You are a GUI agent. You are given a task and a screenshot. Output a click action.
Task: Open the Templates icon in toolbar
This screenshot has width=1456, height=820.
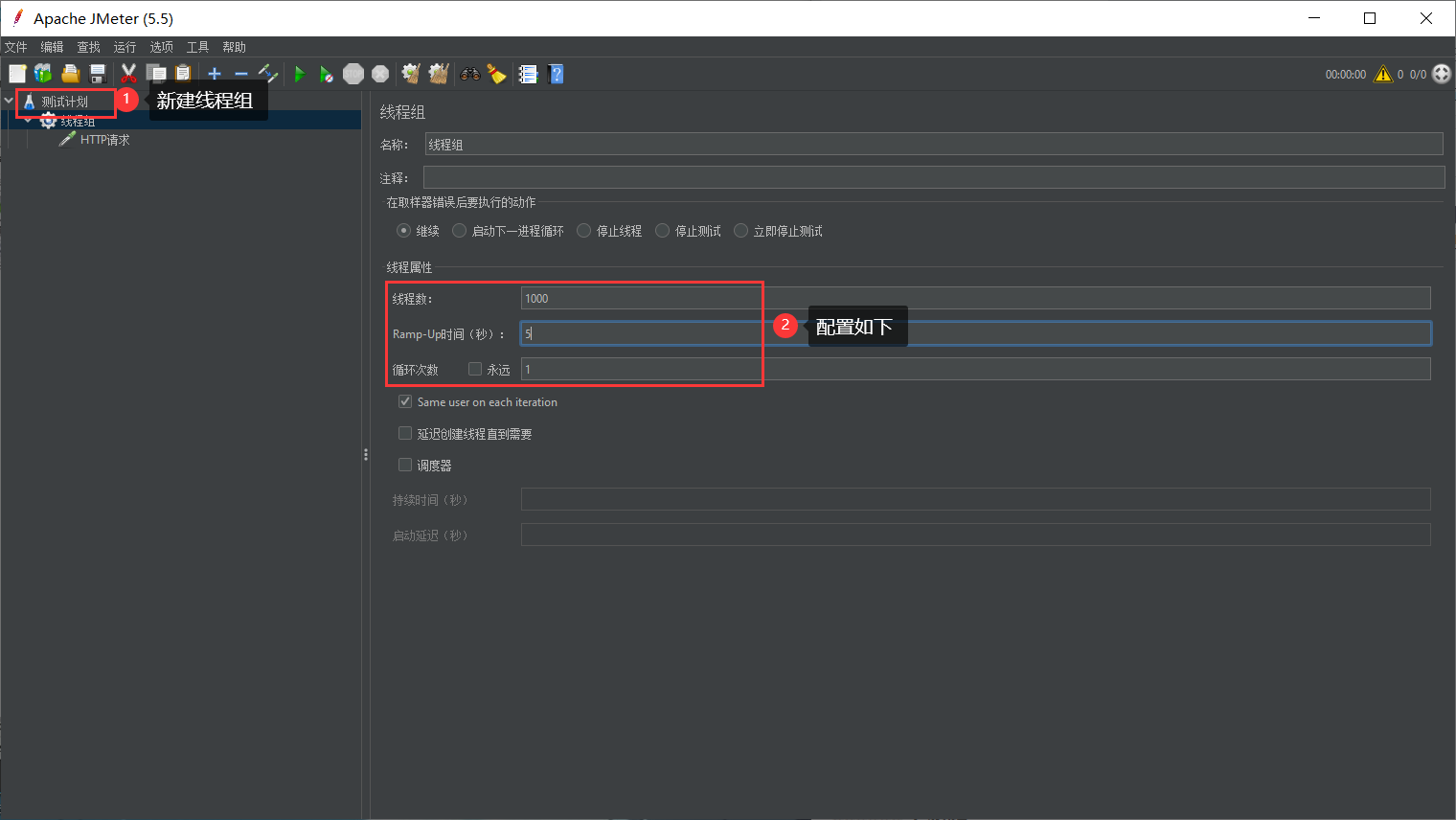[x=43, y=74]
